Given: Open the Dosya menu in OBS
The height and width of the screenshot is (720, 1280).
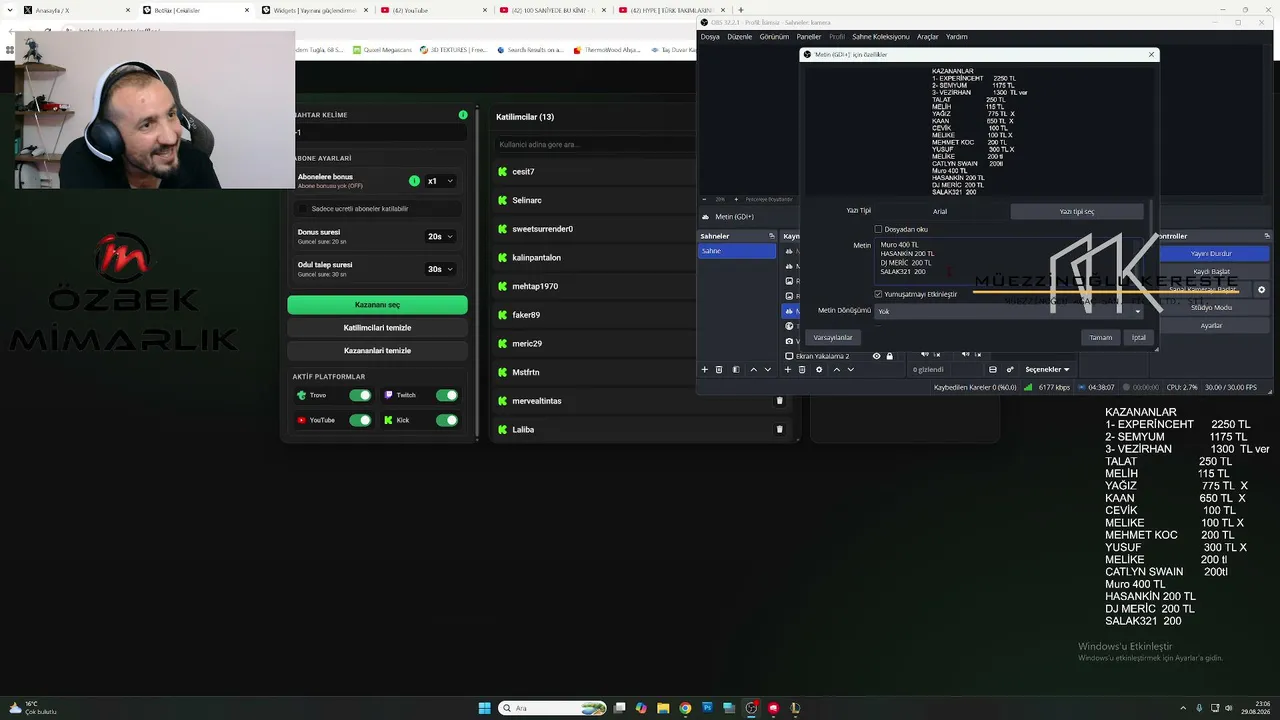Looking at the screenshot, I should coord(710,37).
